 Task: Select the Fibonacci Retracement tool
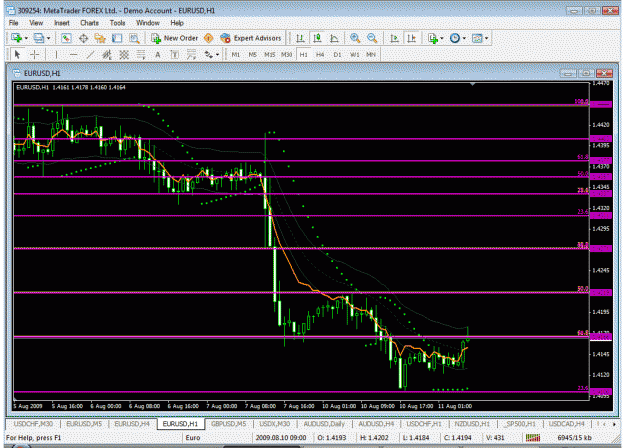[141, 55]
